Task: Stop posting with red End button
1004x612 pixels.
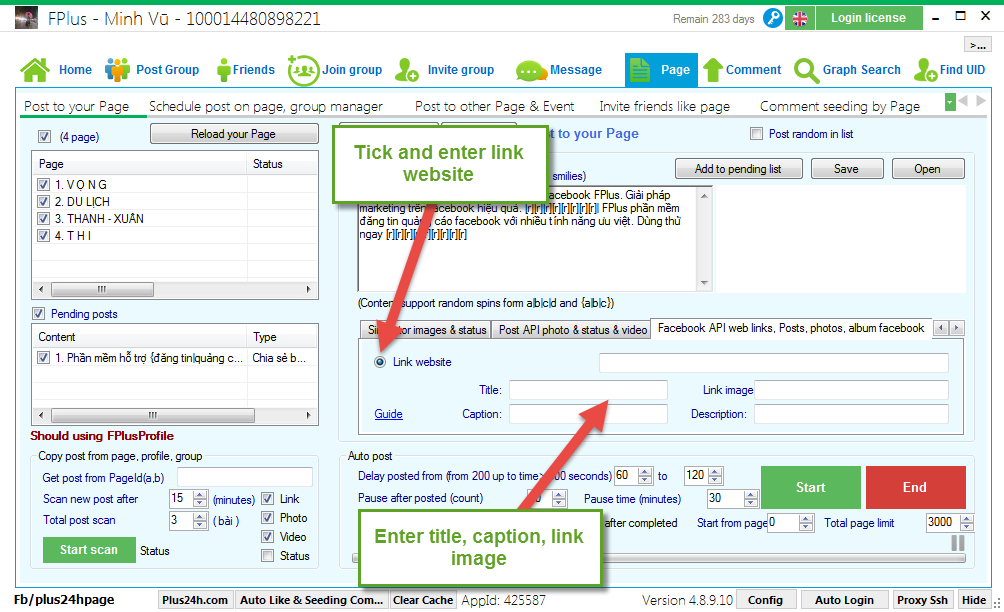Action: (x=915, y=487)
